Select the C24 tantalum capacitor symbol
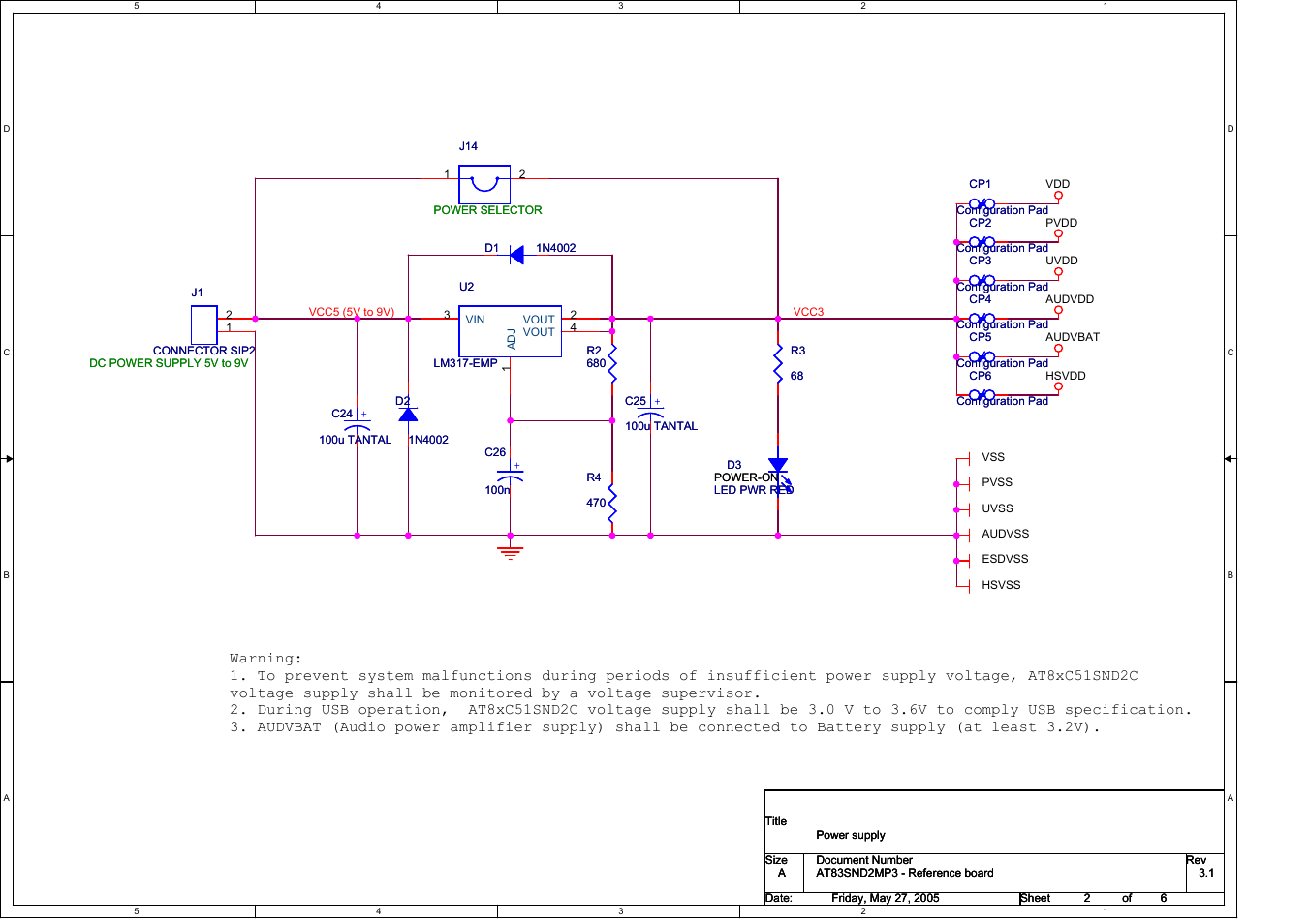Image resolution: width=1309 pixels, height=924 pixels. (358, 426)
